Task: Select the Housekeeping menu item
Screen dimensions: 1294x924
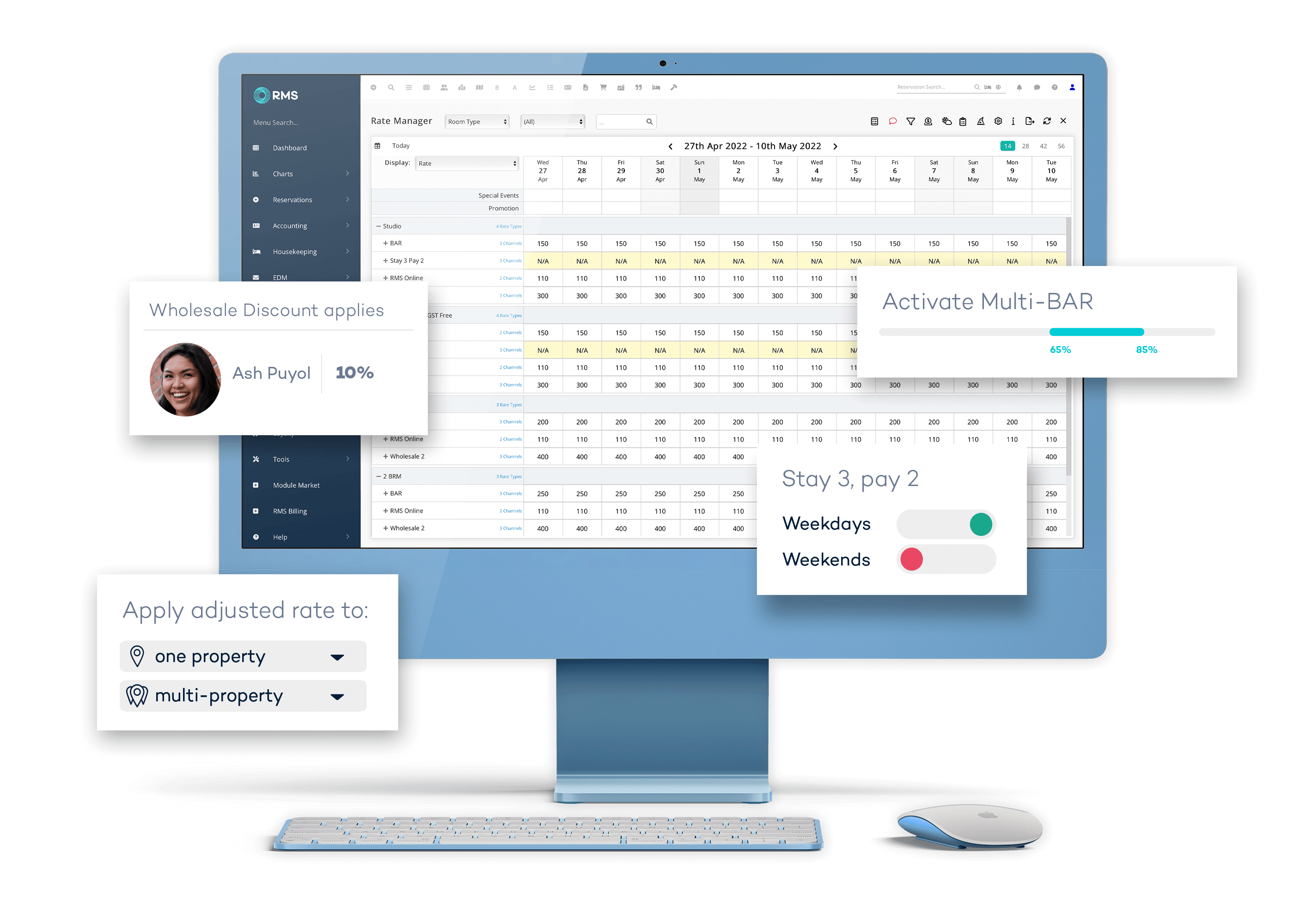Action: click(x=295, y=251)
